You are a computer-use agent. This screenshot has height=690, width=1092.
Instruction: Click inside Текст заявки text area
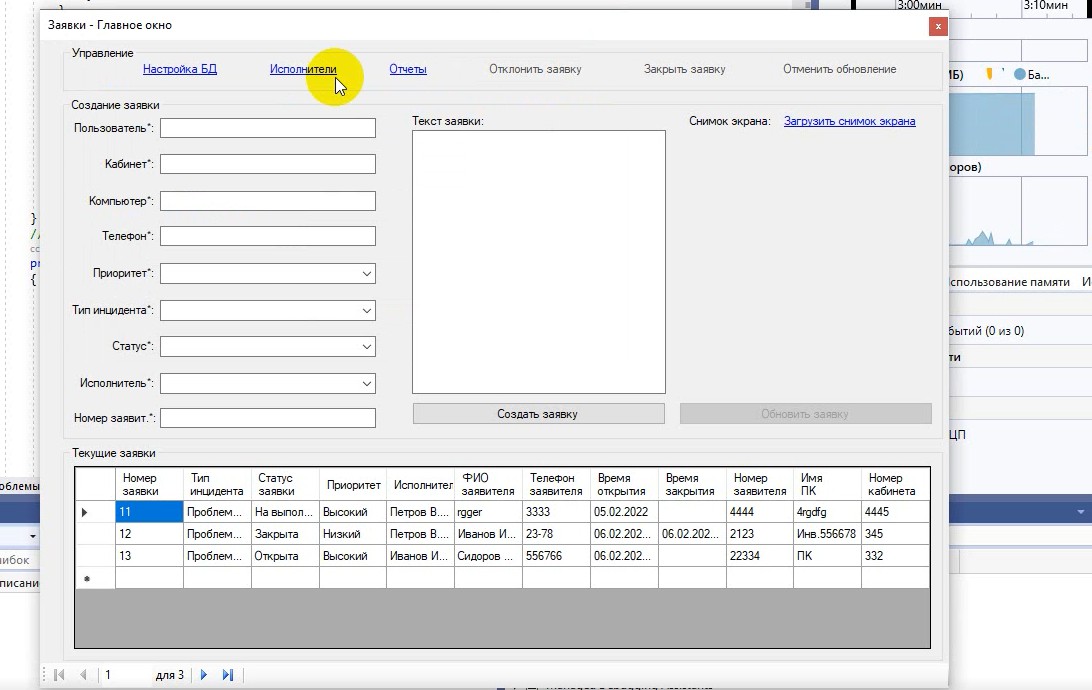coord(538,262)
